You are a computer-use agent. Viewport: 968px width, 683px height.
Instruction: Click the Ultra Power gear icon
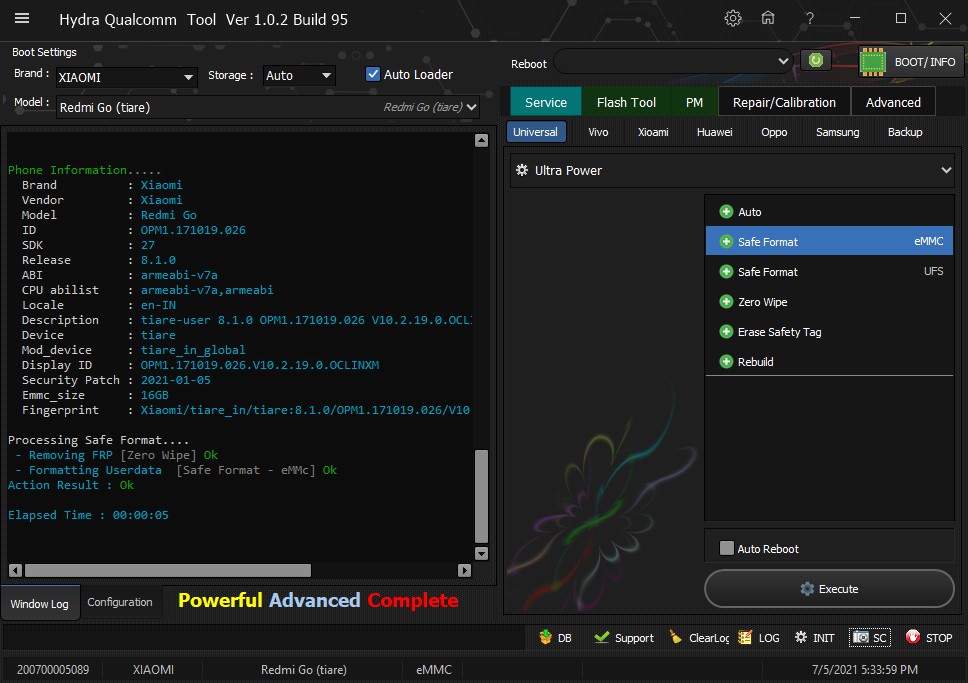pyautogui.click(x=522, y=170)
